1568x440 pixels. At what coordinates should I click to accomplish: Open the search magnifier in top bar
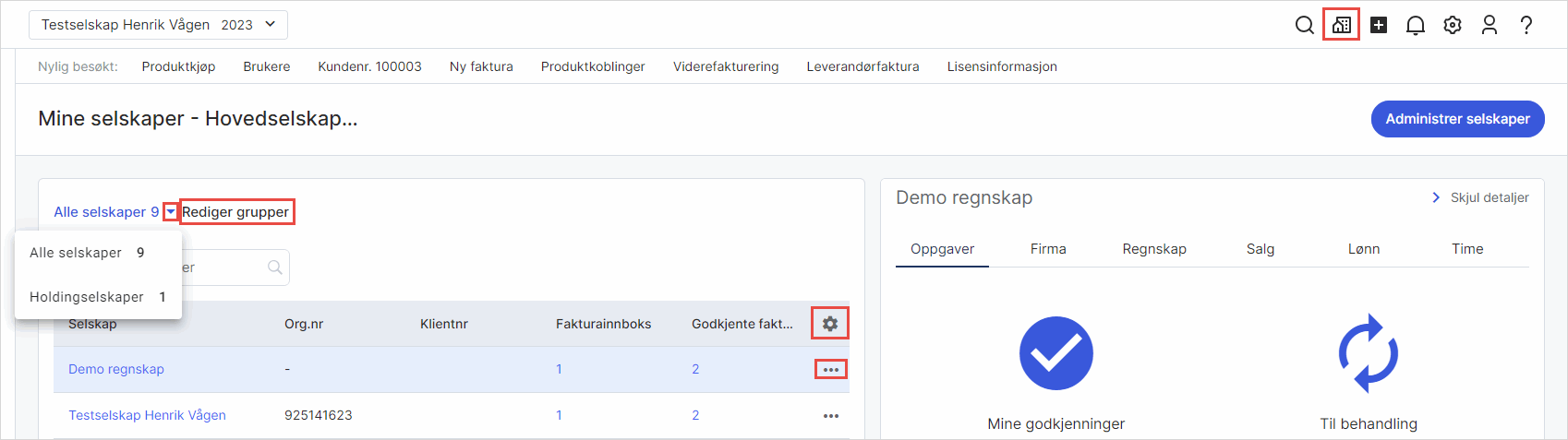(1304, 25)
